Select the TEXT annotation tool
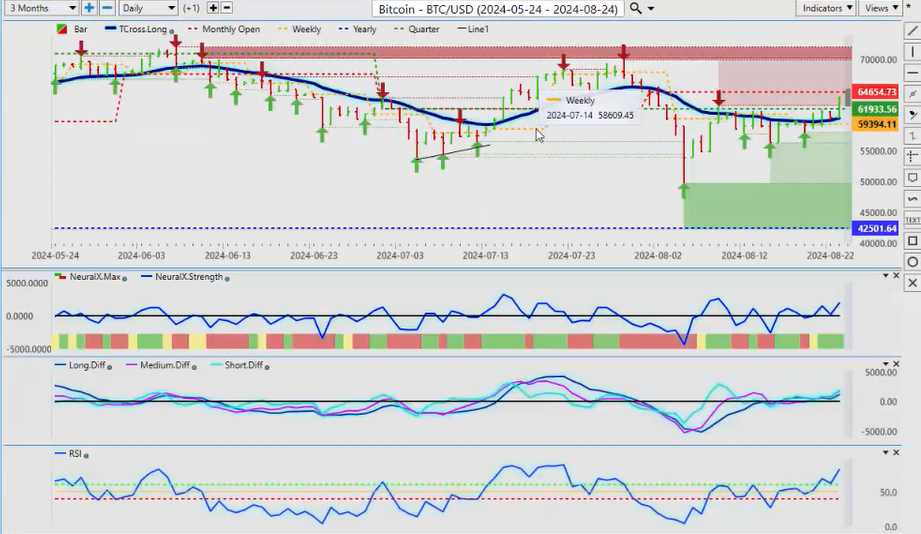921x534 pixels. pyautogui.click(x=911, y=220)
